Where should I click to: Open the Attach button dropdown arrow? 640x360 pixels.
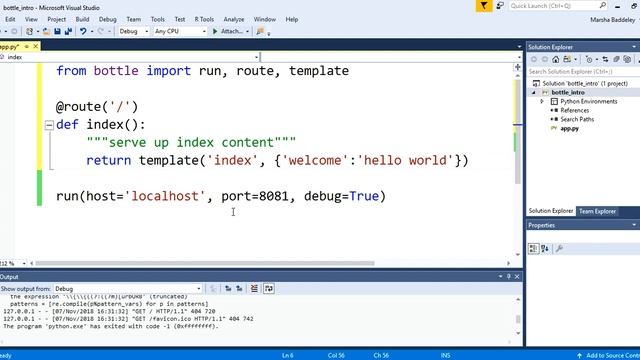pos(247,31)
